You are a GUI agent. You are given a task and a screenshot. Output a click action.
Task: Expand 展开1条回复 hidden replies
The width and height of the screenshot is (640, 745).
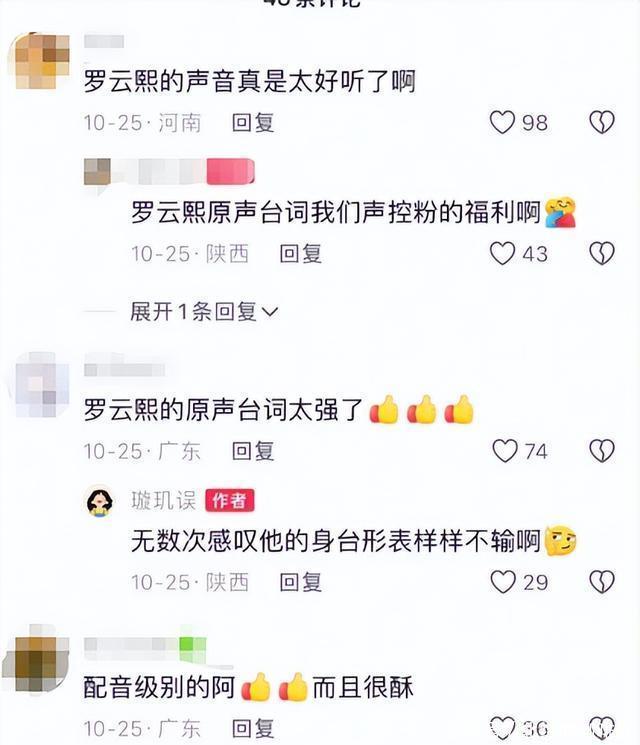click(204, 312)
